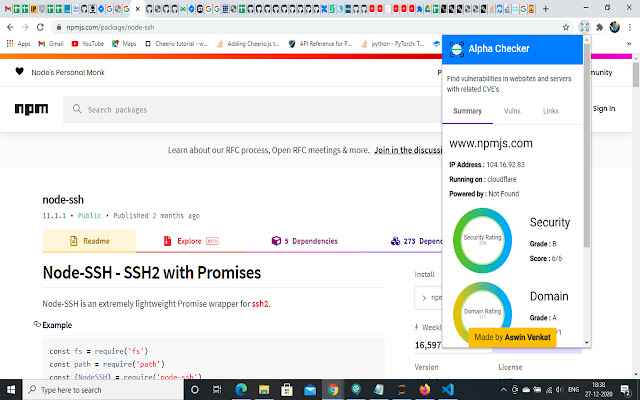
Task: Open the Chrome three-dot menu
Action: 630,27
